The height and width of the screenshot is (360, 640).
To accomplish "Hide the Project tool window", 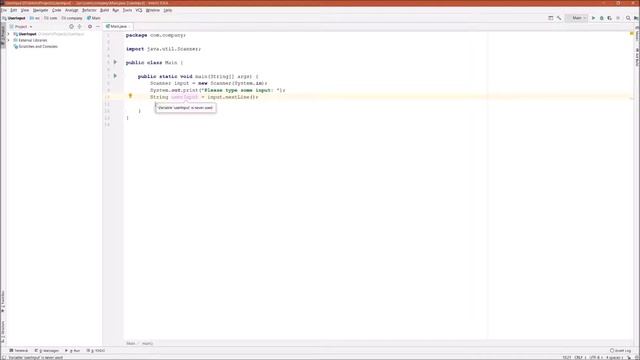I will coord(98,27).
